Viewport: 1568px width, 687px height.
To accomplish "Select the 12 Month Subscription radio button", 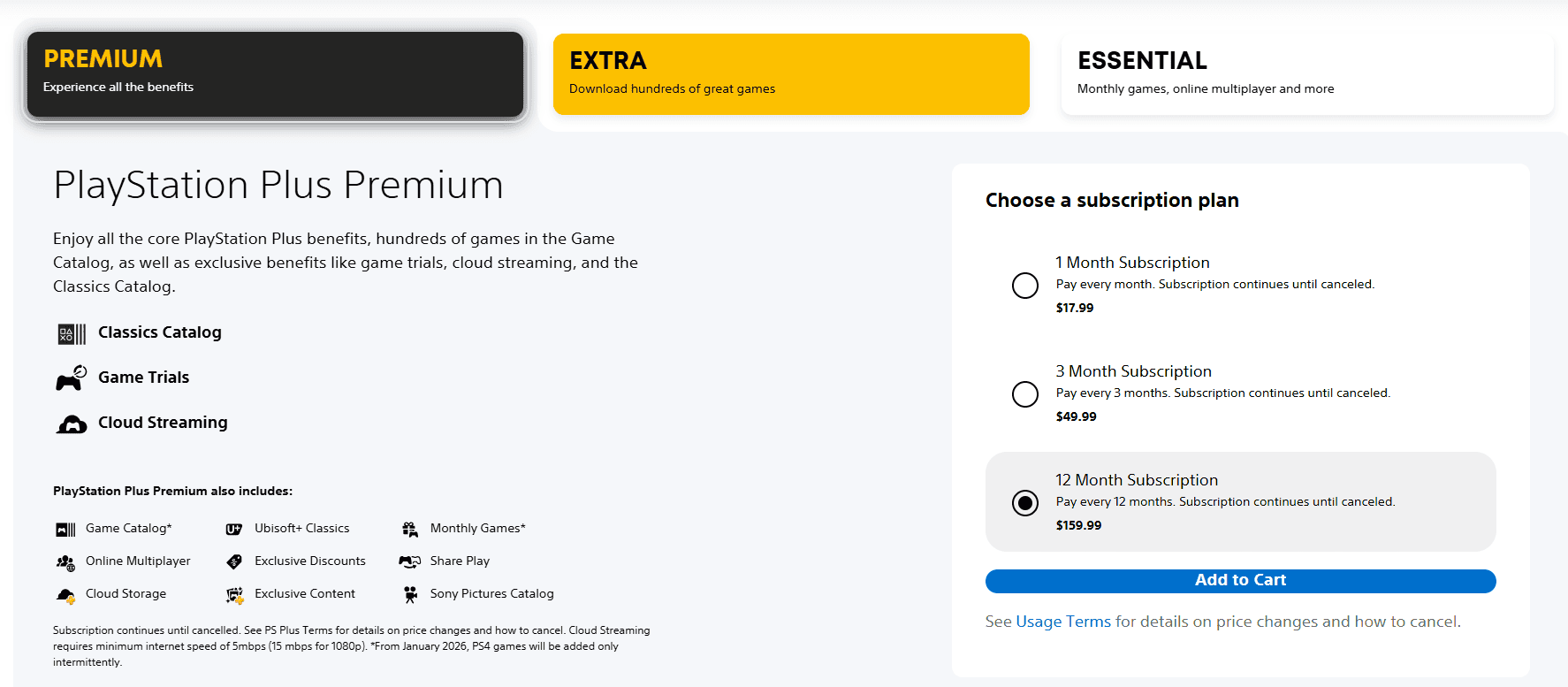I will 1025,503.
